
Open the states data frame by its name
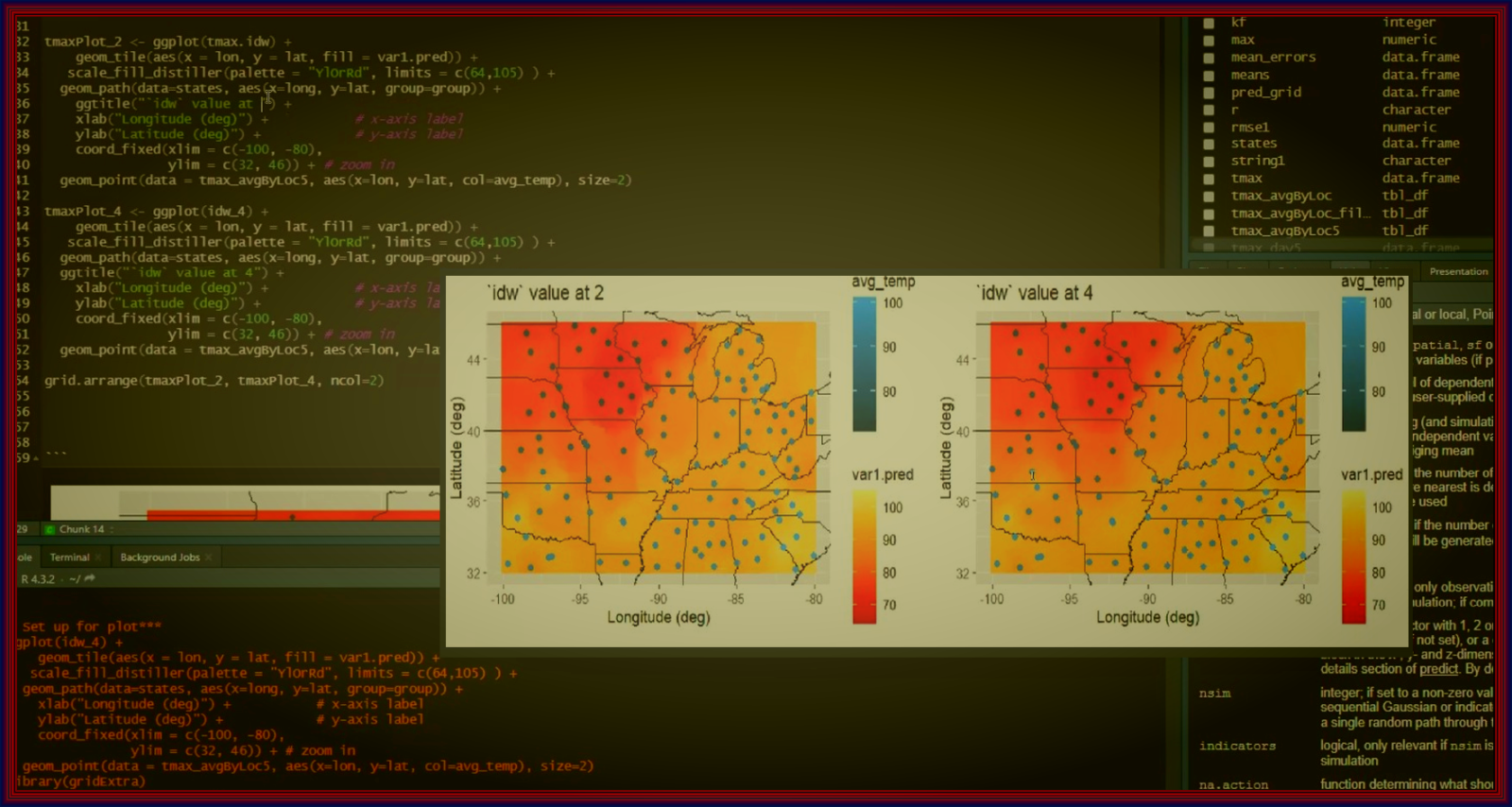1253,144
